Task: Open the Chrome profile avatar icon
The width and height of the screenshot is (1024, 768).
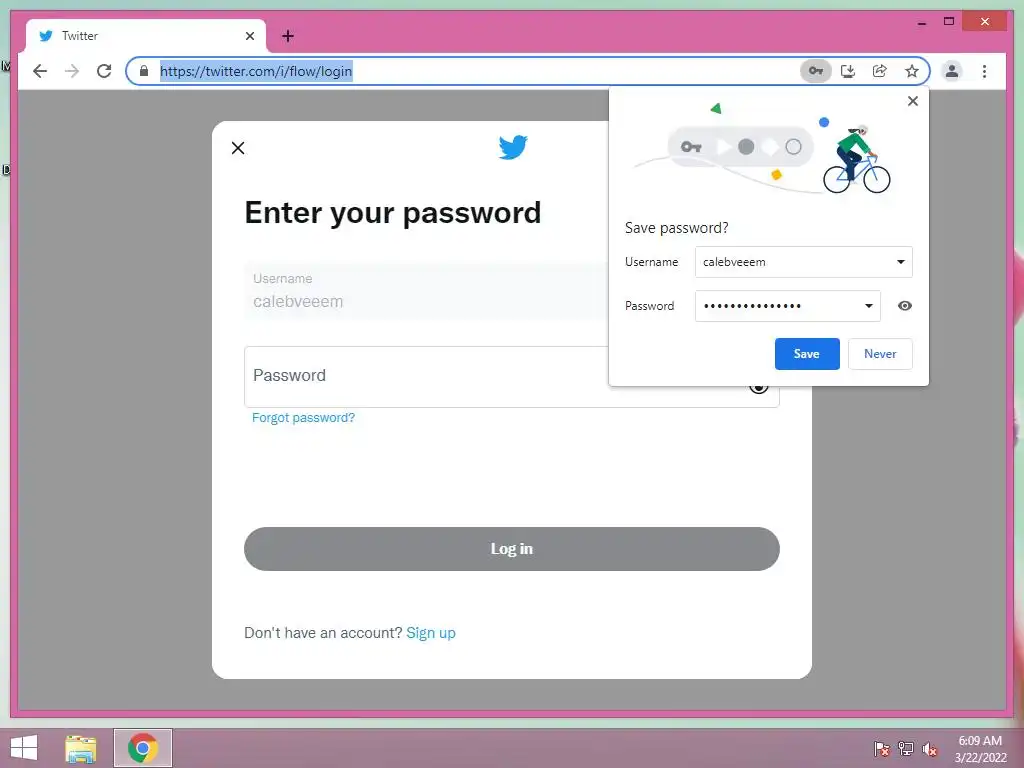Action: tap(952, 71)
